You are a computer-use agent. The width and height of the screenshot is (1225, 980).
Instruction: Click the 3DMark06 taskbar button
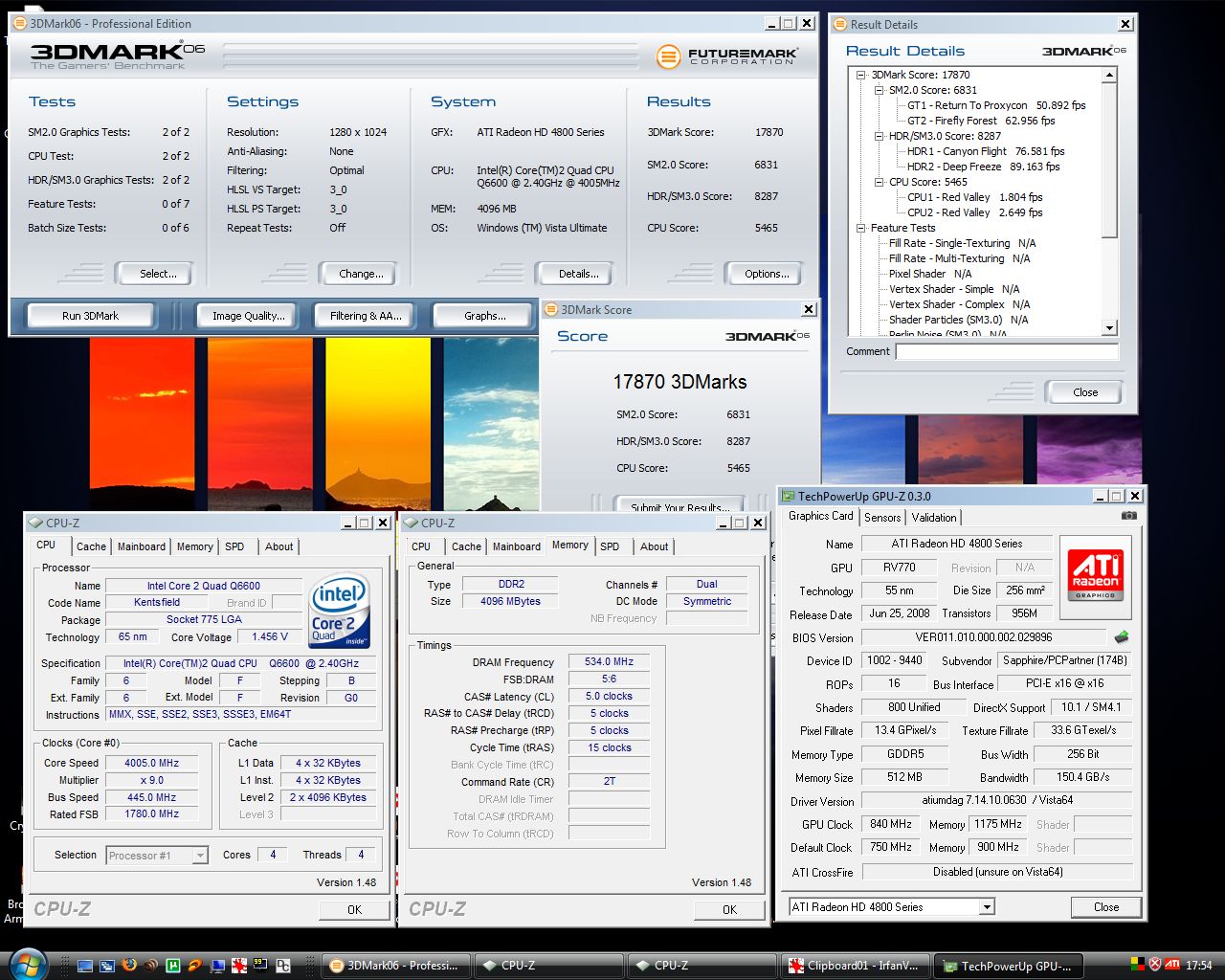pos(396,966)
